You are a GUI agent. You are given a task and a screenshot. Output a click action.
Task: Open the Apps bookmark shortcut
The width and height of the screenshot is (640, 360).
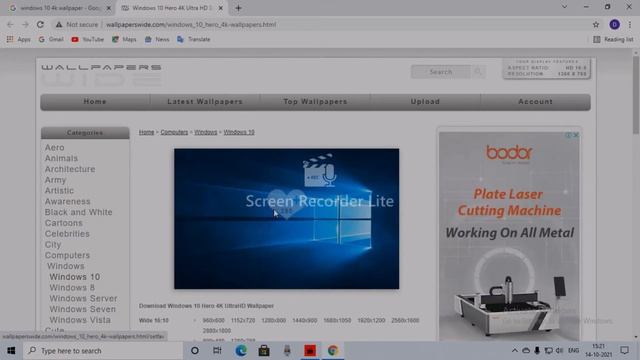pyautogui.click(x=18, y=39)
